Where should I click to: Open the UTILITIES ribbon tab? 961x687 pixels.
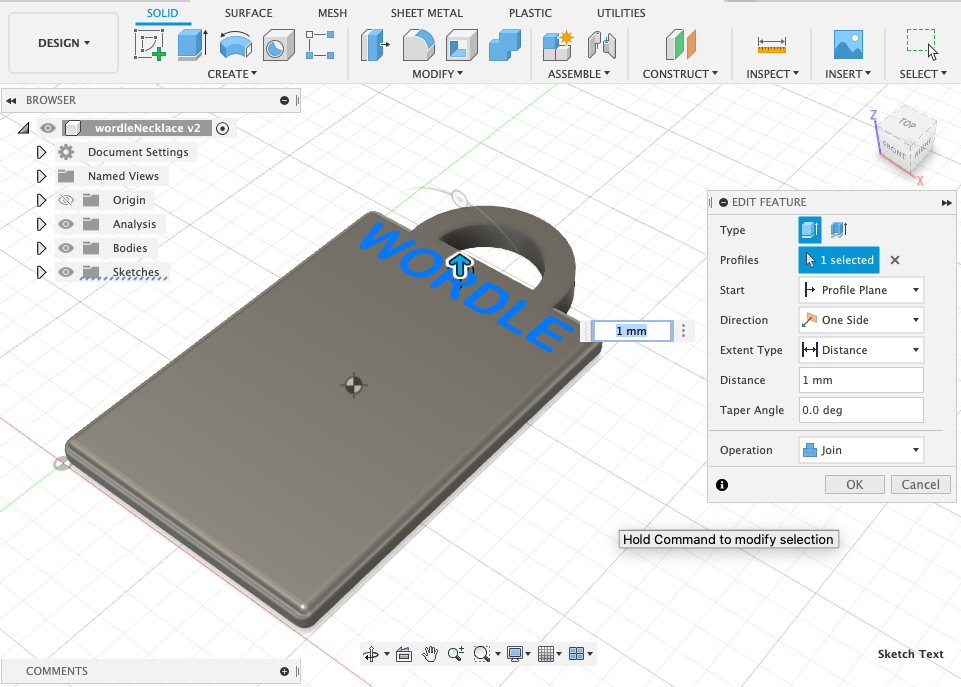click(620, 13)
